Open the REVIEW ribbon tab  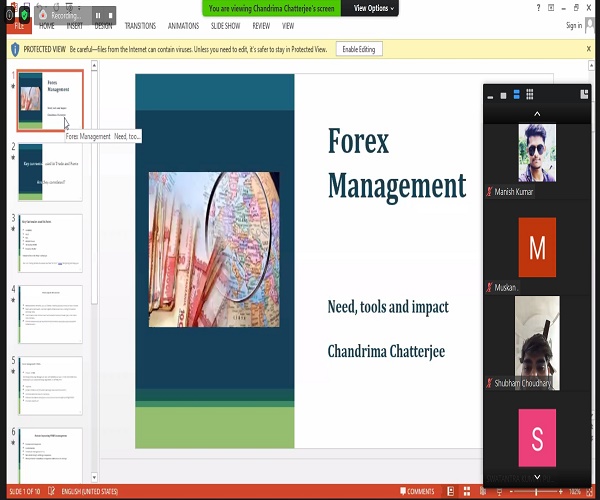pyautogui.click(x=261, y=26)
